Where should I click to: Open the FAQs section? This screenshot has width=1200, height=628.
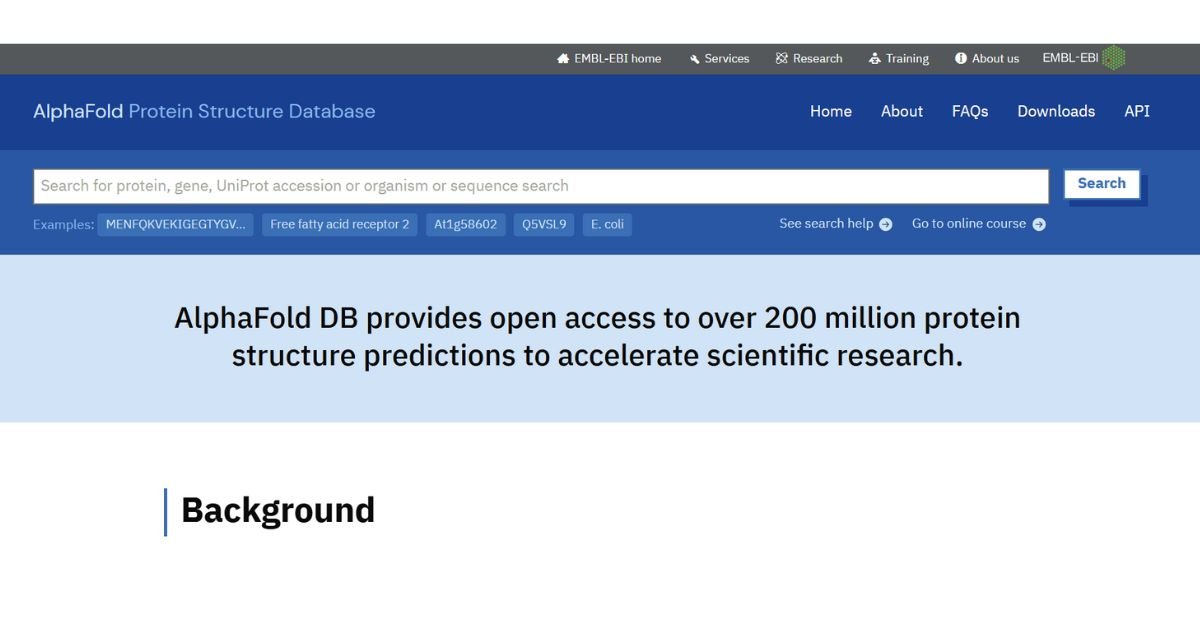(969, 111)
